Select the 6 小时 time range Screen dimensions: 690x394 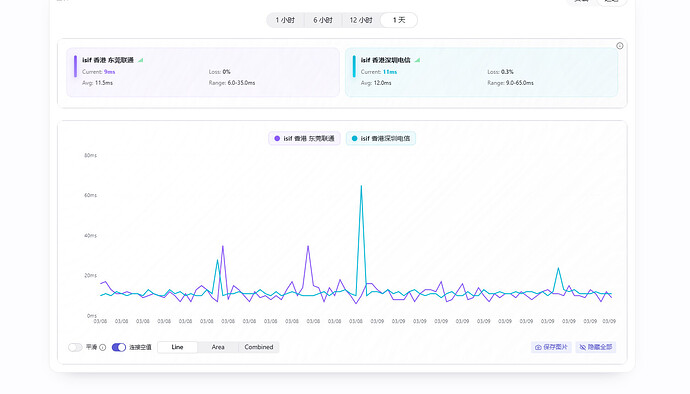323,20
